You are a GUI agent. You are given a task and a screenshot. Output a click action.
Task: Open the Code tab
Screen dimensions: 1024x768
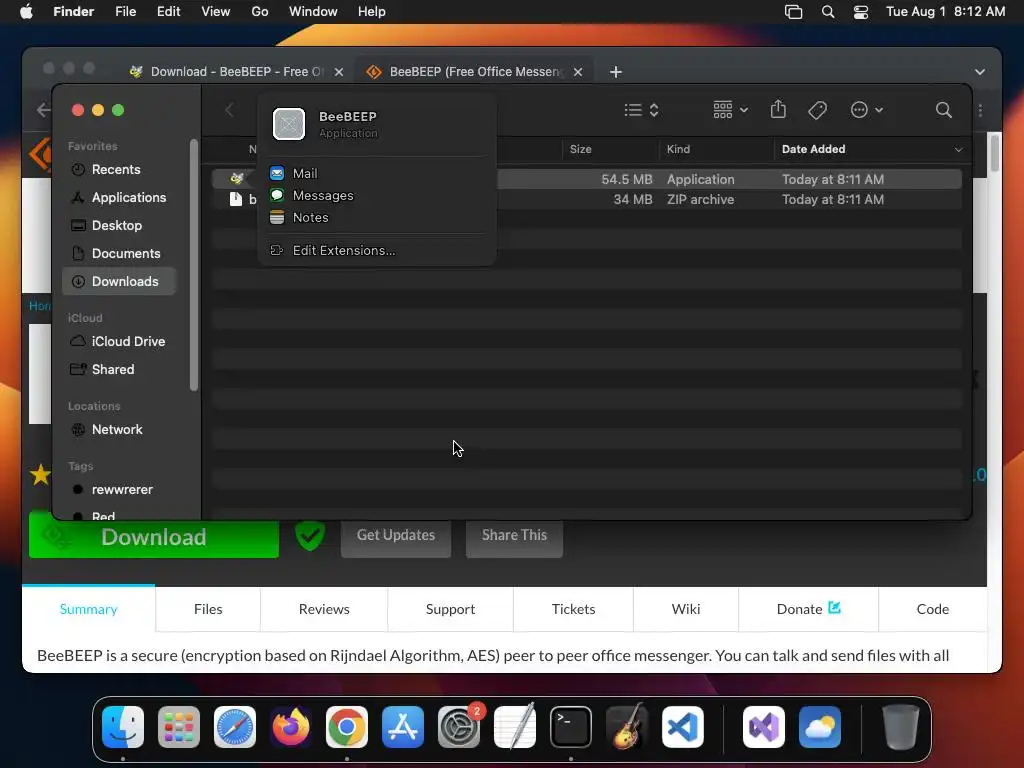933,609
